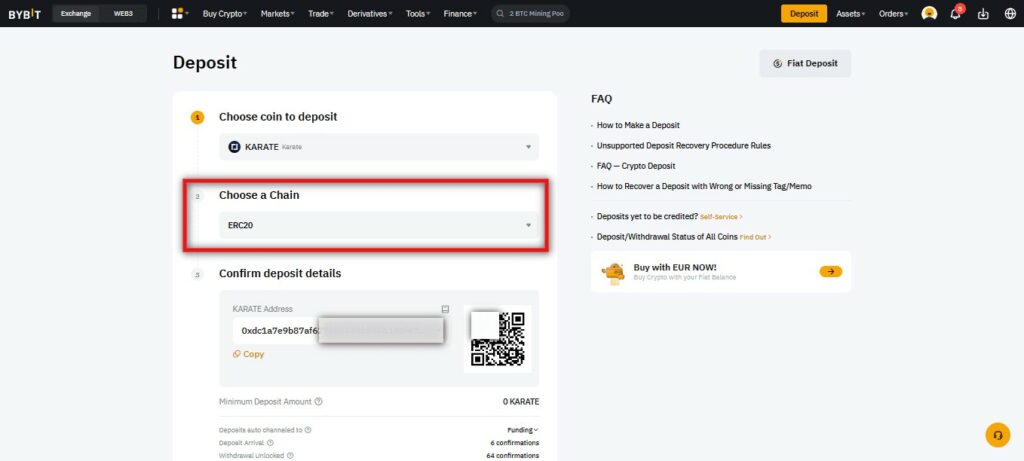Click the 'Buy with EUR NOW!' heading
The image size is (1024, 461).
[x=675, y=268]
